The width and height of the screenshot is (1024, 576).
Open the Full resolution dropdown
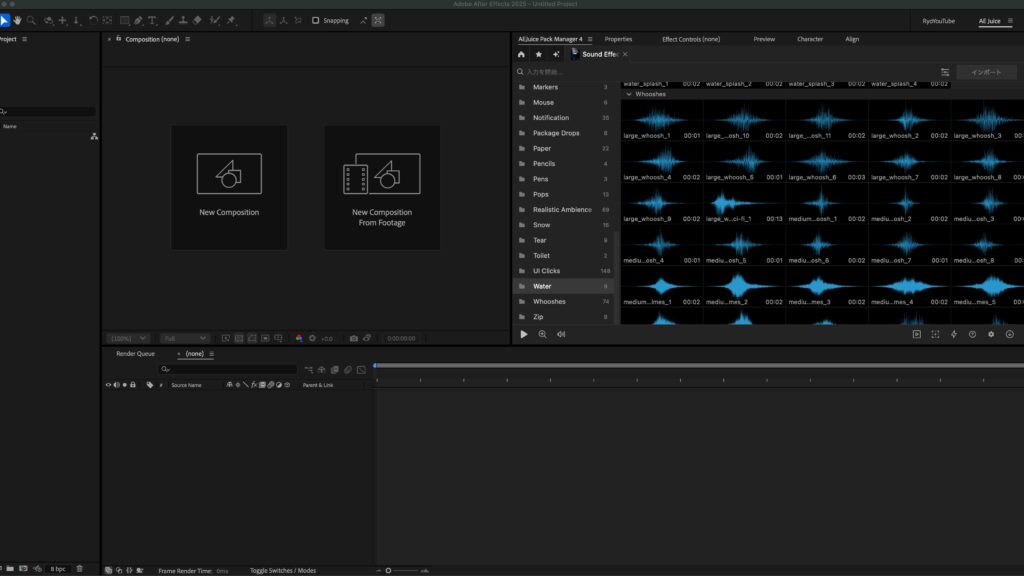[184, 338]
